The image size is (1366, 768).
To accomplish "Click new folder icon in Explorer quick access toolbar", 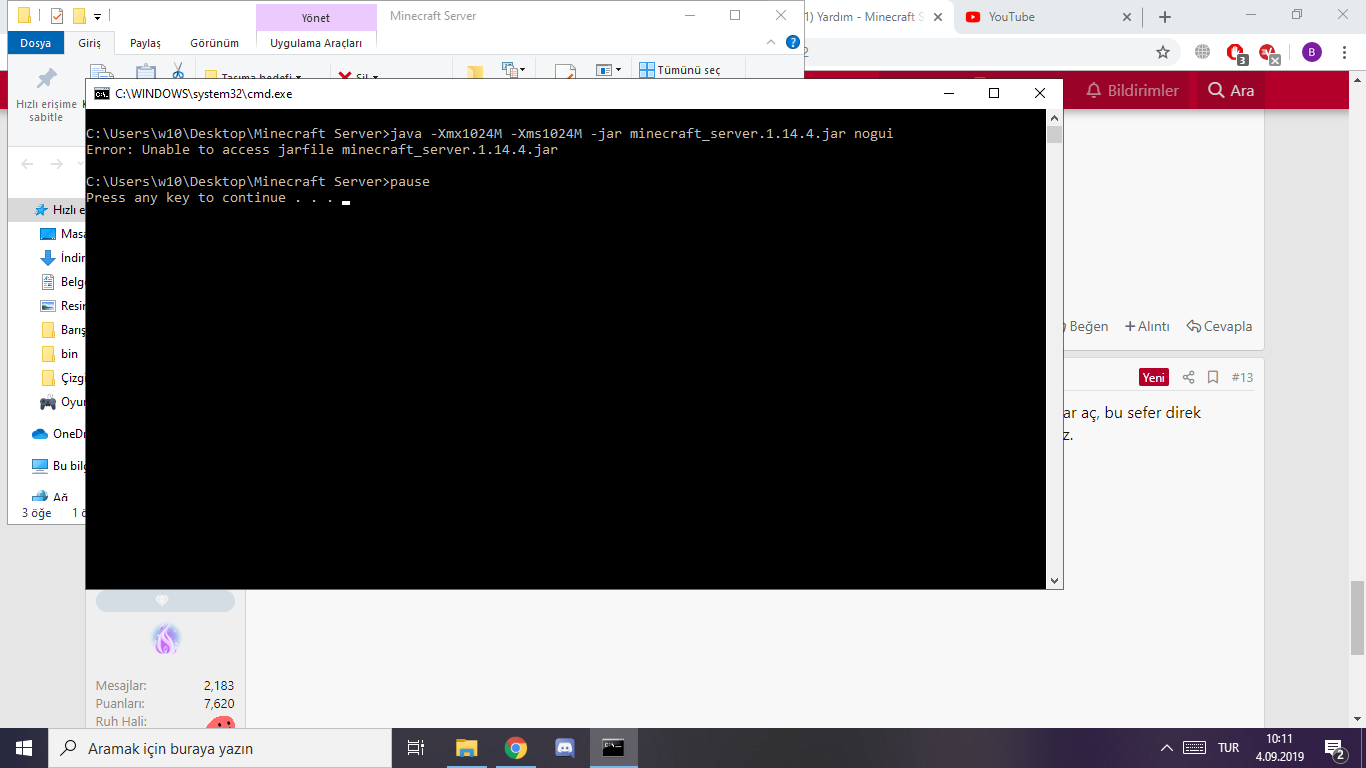I will pos(79,16).
